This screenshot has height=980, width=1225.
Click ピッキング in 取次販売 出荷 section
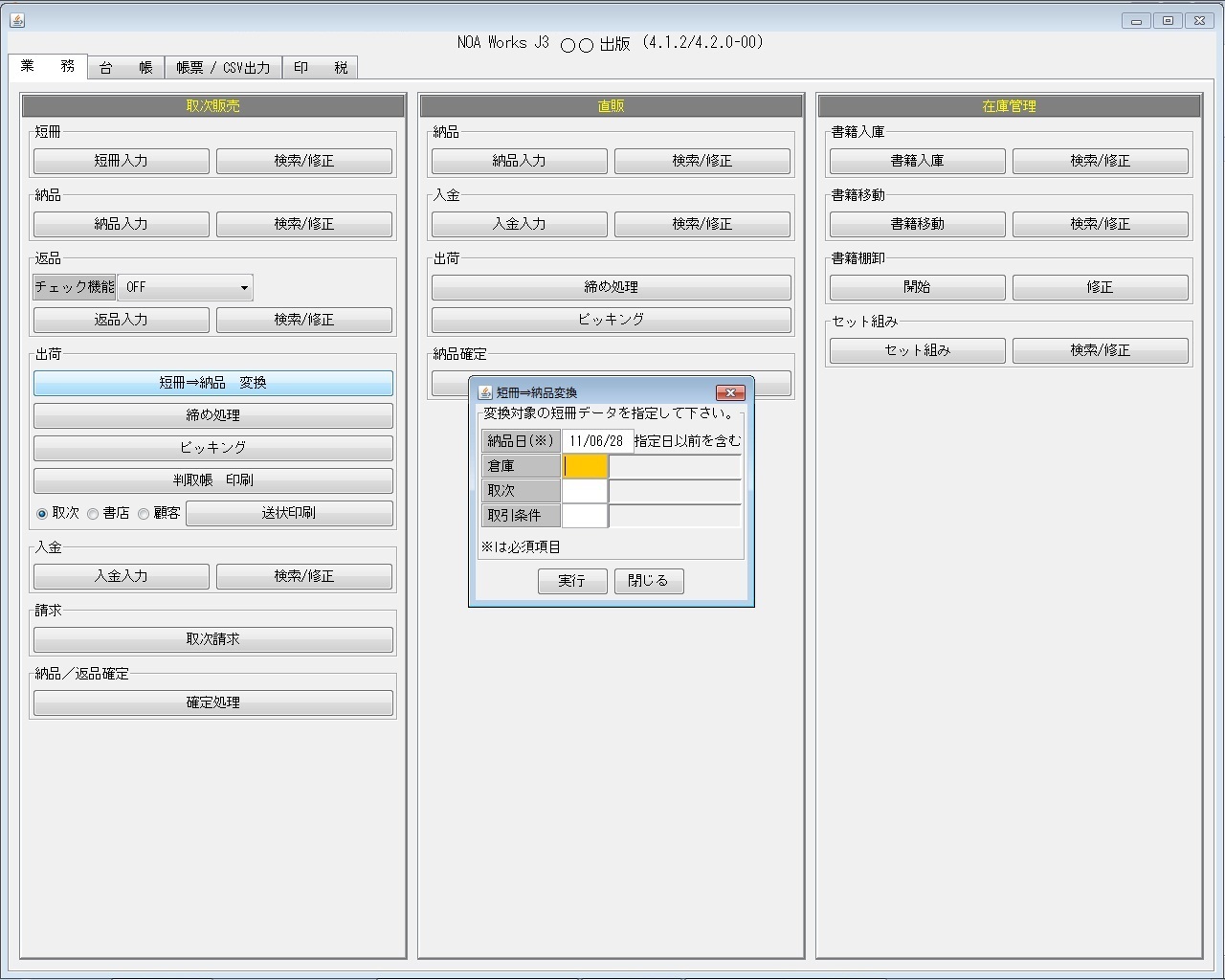213,448
